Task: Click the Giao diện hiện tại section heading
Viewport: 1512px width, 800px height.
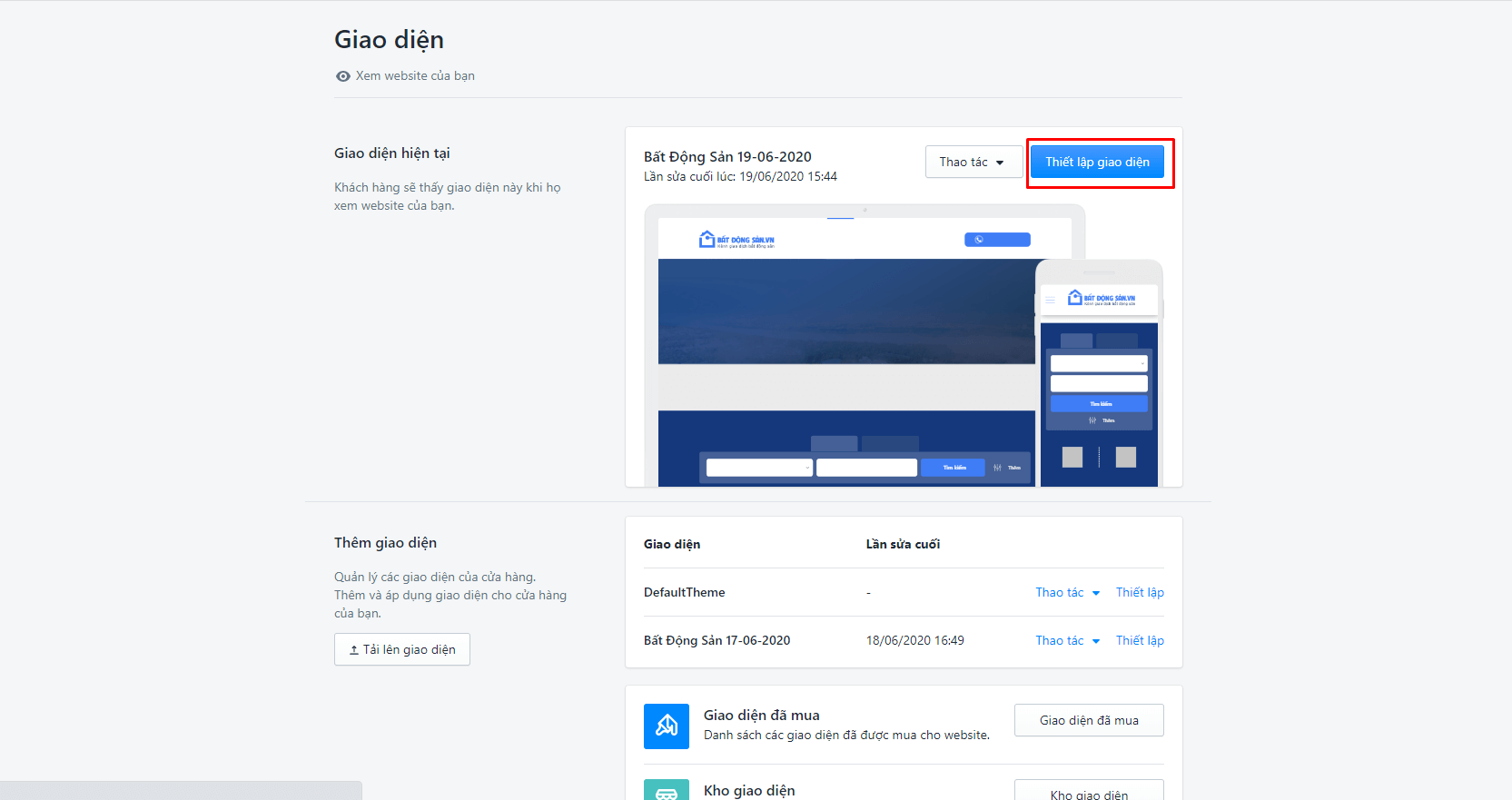Action: [392, 153]
